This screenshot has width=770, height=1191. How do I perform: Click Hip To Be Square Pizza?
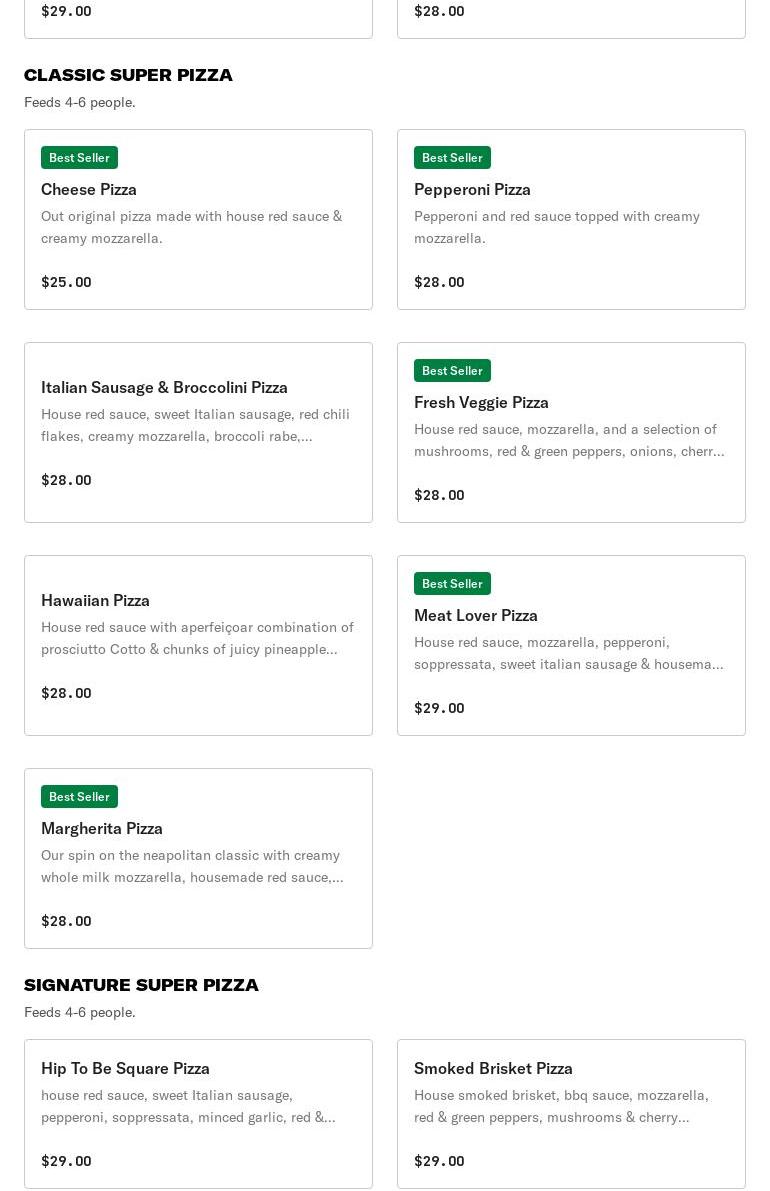point(198,1114)
